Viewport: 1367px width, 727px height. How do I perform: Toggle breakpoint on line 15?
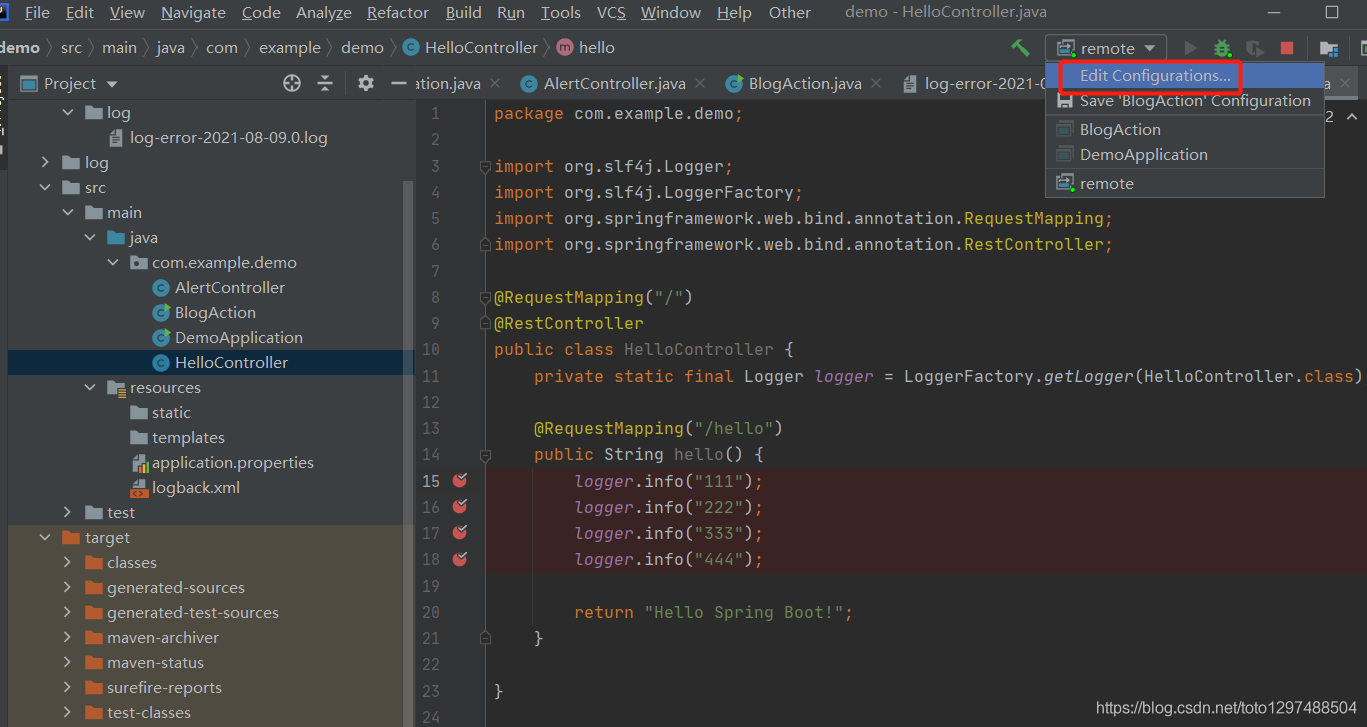[460, 481]
